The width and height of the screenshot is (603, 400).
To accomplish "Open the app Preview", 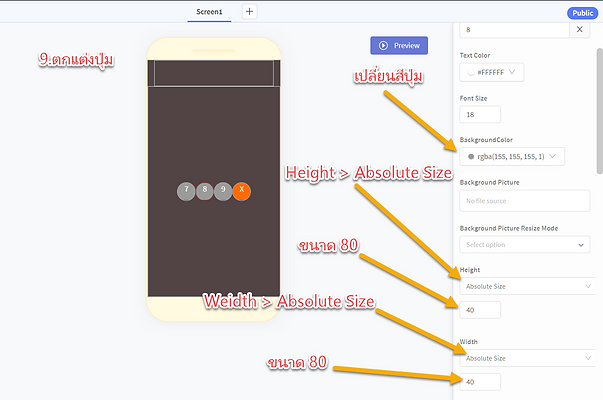I will pos(399,45).
